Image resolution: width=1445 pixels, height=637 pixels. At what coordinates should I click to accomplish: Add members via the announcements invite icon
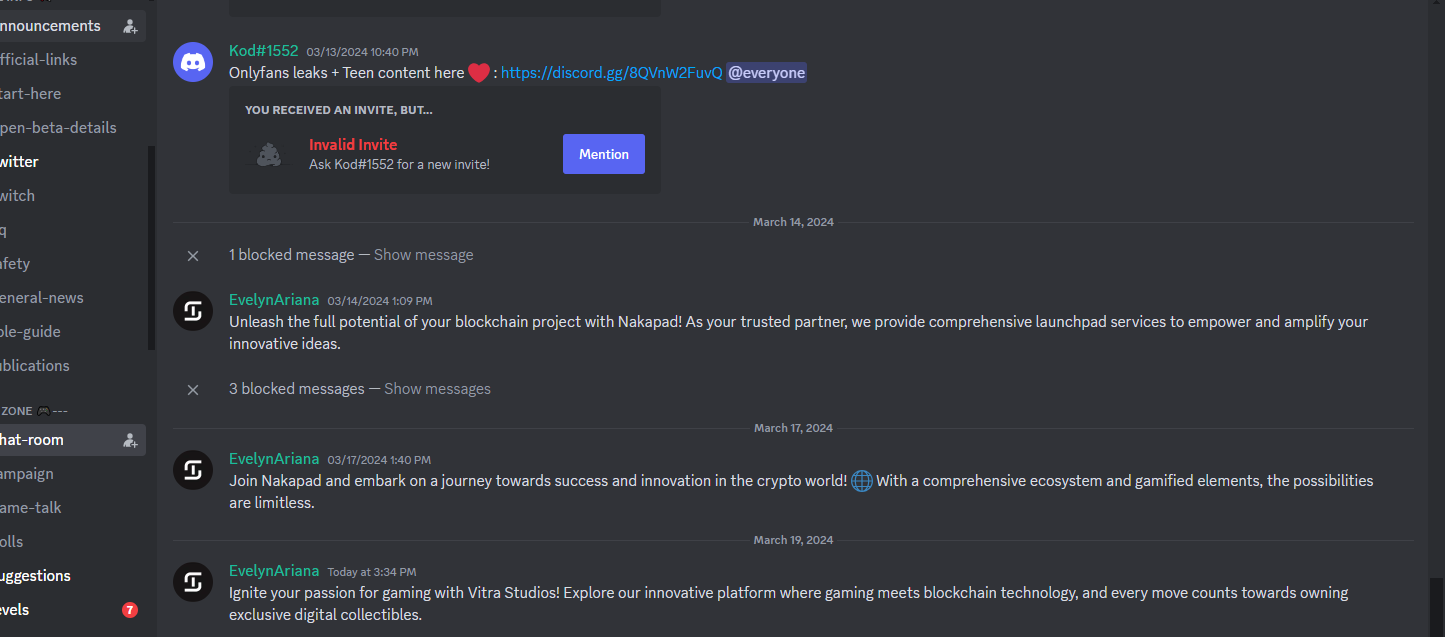tap(130, 26)
